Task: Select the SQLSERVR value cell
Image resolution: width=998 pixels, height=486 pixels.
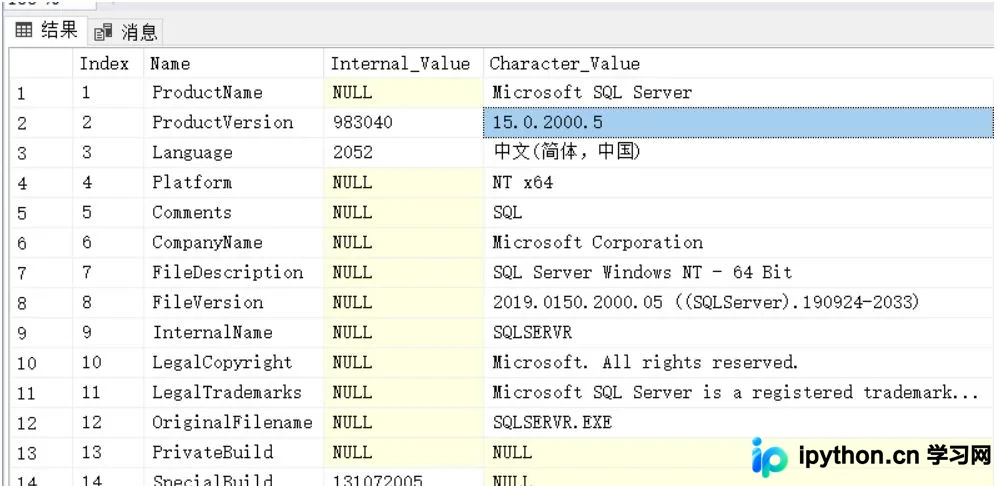Action: (x=738, y=332)
